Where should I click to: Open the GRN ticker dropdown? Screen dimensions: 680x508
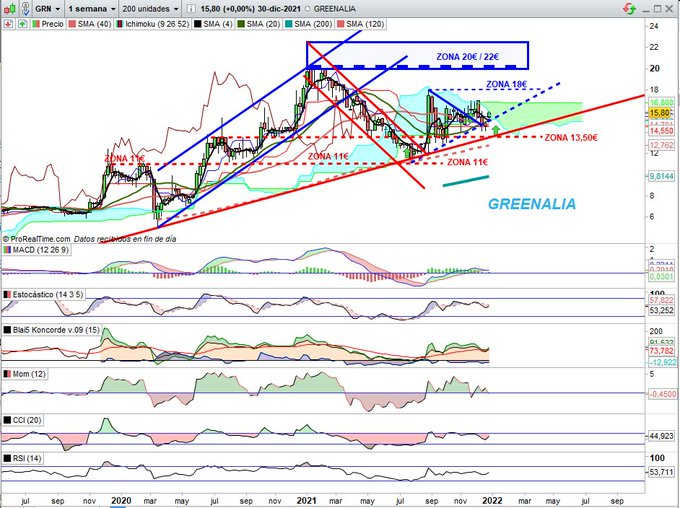pyautogui.click(x=47, y=9)
